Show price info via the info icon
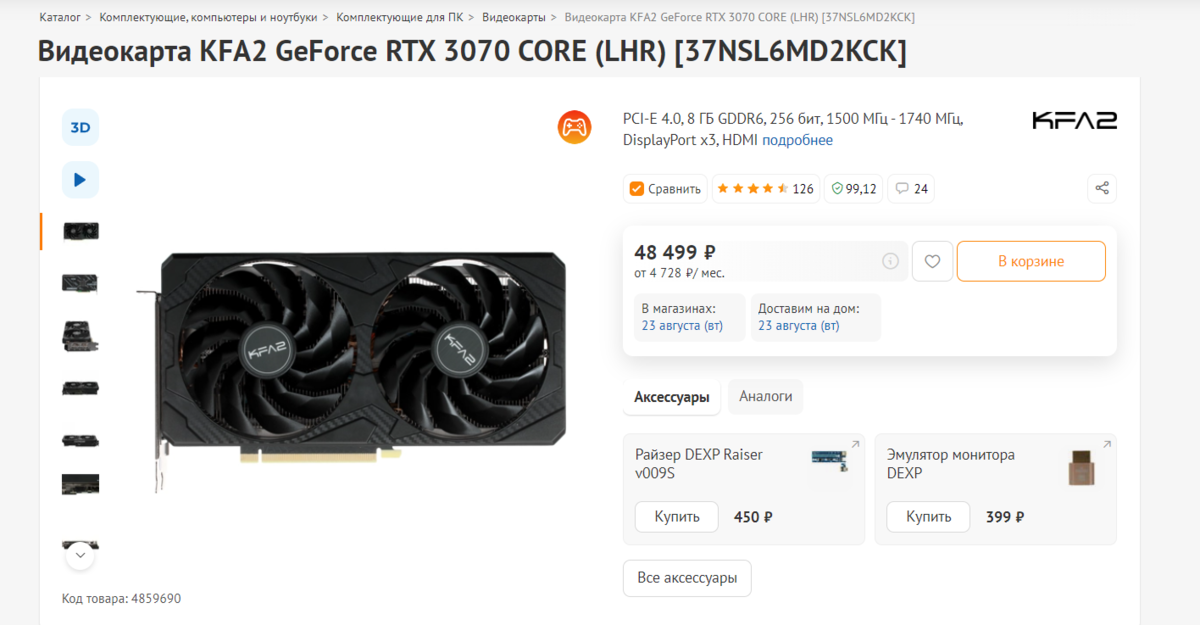The height and width of the screenshot is (625, 1200). [x=890, y=261]
